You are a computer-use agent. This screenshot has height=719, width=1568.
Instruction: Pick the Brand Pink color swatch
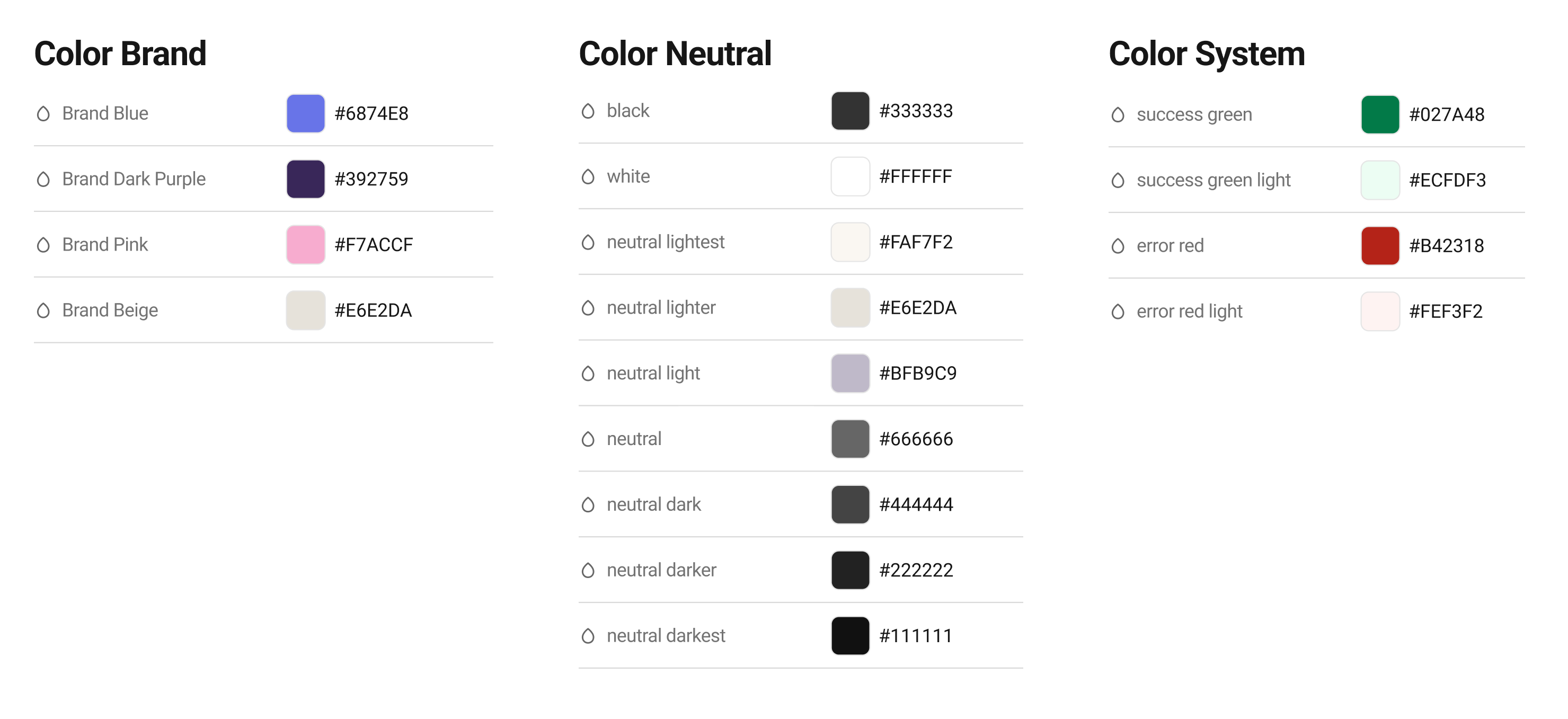(x=306, y=245)
